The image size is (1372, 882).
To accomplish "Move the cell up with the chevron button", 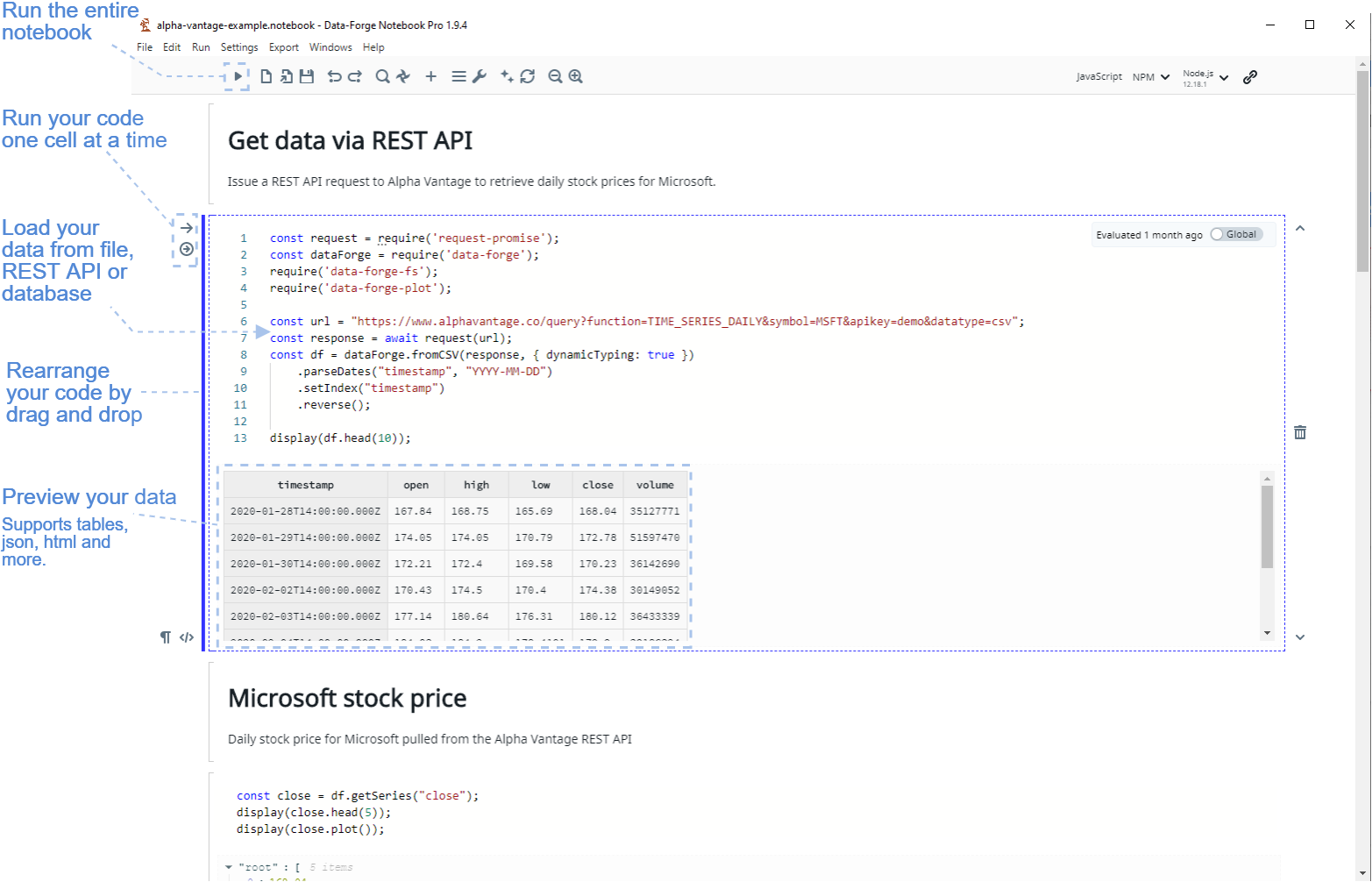I will [1300, 228].
